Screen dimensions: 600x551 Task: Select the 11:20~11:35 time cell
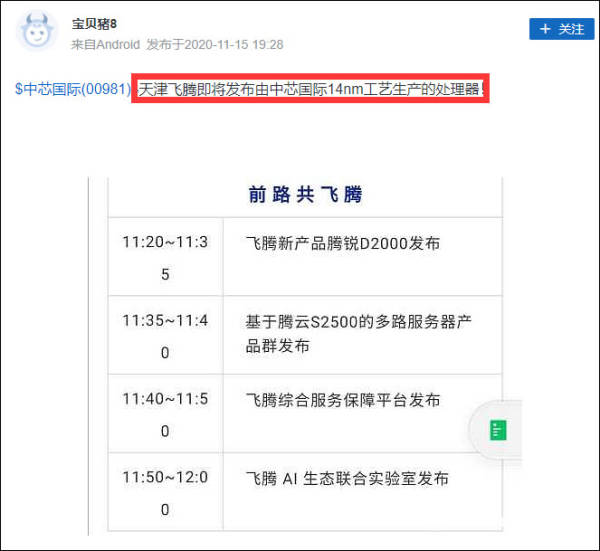point(165,257)
